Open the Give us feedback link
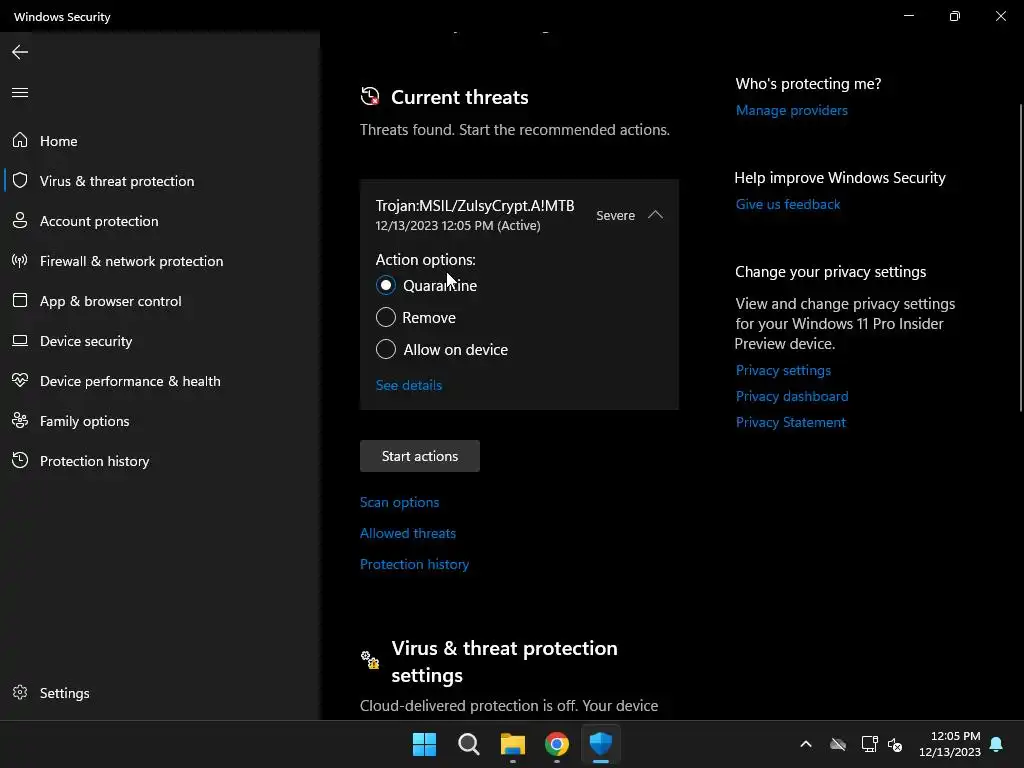The width and height of the screenshot is (1024, 768). tap(788, 204)
